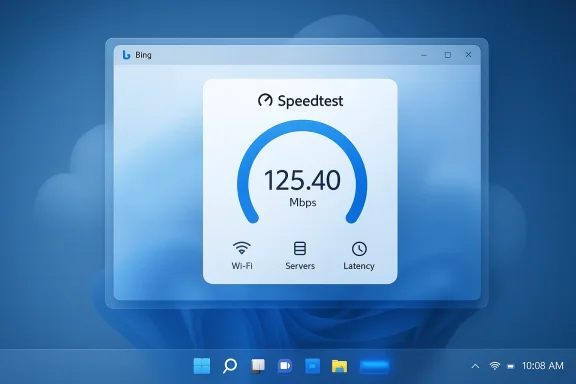
Task: Click the Speedtest gauge icon
Action: [x=265, y=100]
